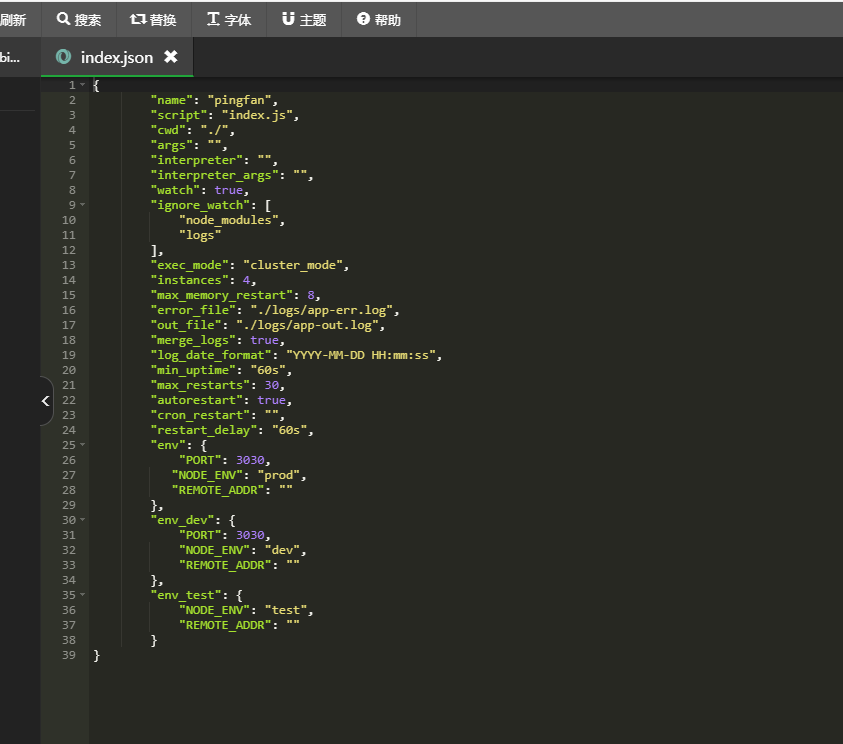Fold the ignore_watch array at line 9
The height and width of the screenshot is (744, 843).
tap(82, 205)
